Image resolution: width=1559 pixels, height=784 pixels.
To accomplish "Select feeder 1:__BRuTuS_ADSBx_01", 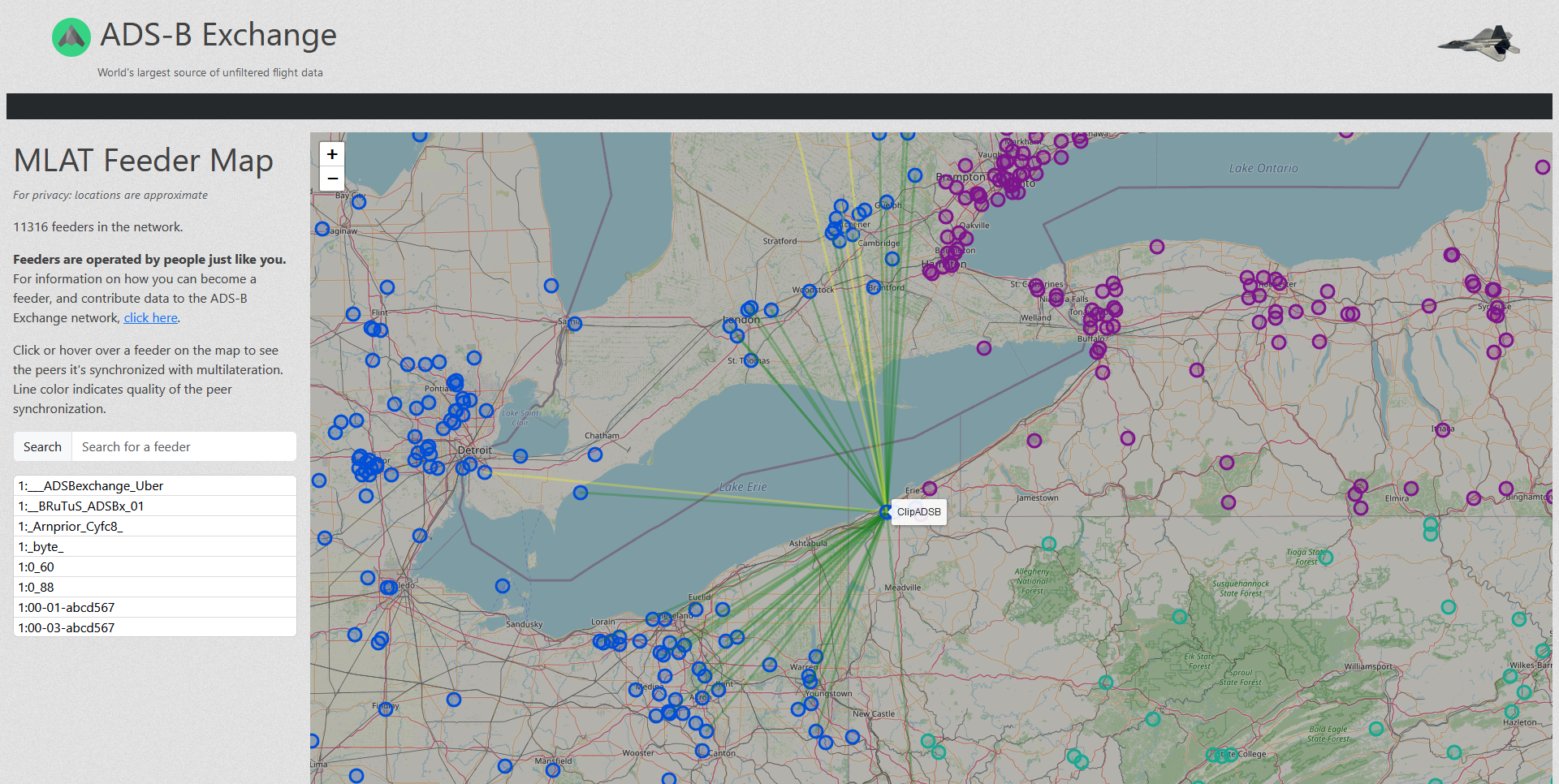I will pyautogui.click(x=155, y=506).
